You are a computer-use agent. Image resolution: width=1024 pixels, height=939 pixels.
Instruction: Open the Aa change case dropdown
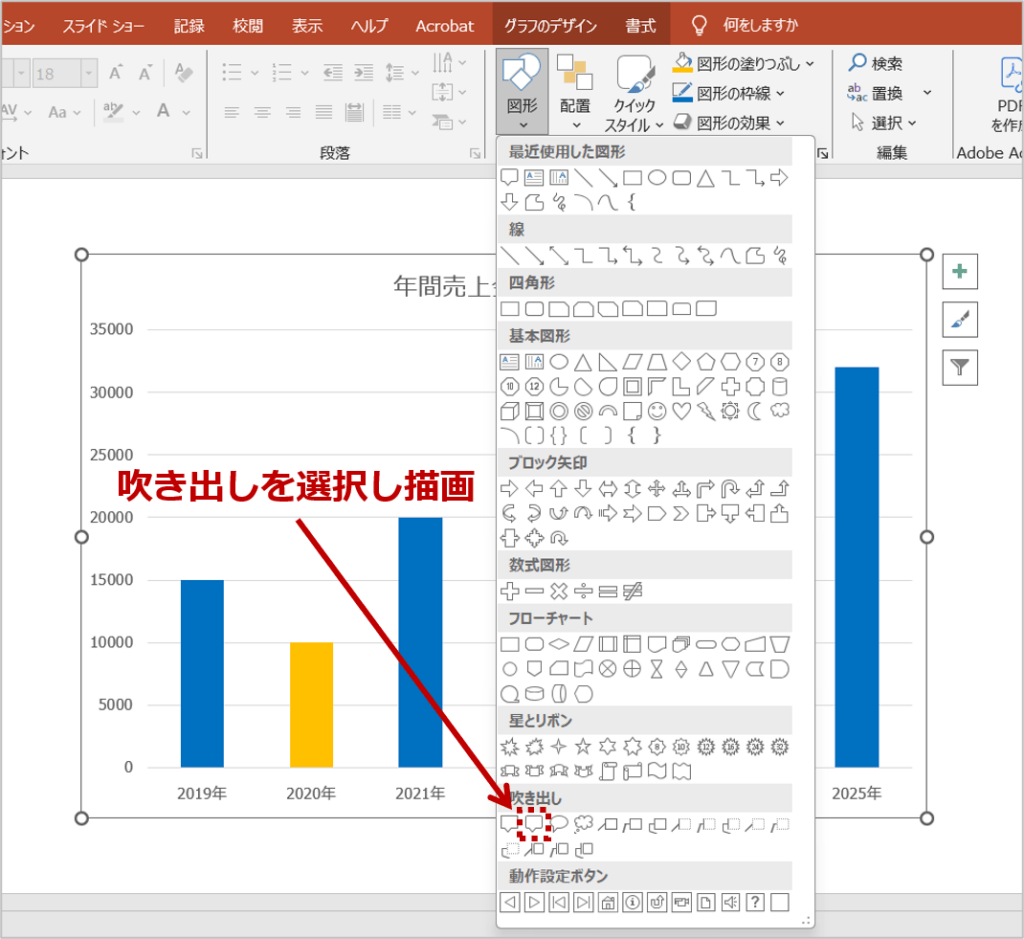point(64,112)
